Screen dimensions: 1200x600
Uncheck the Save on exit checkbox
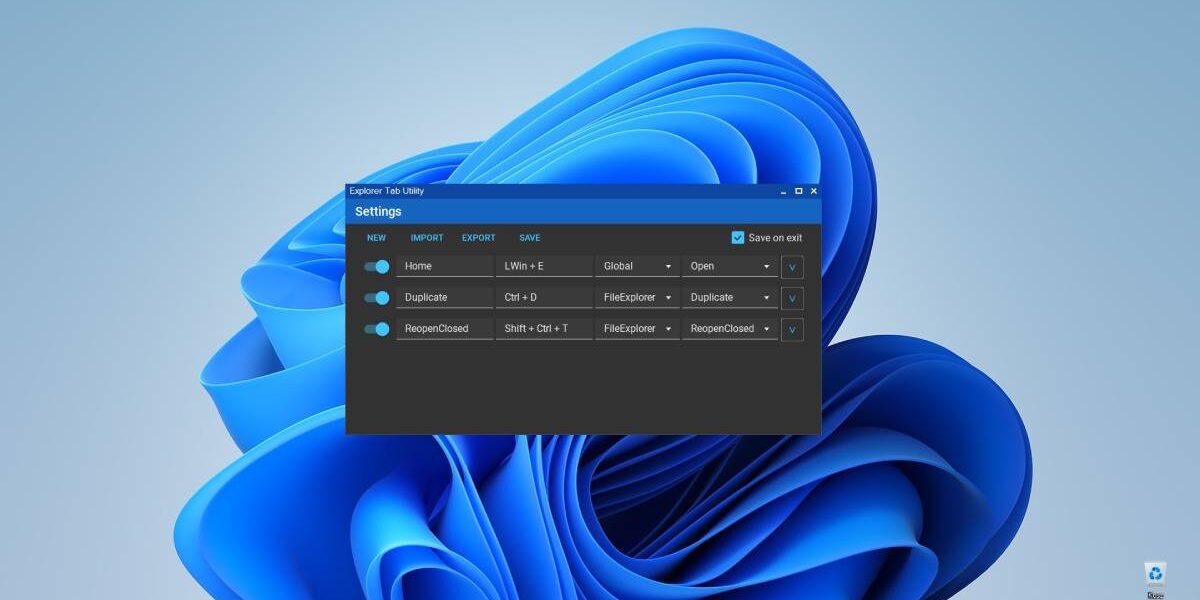[x=737, y=238]
